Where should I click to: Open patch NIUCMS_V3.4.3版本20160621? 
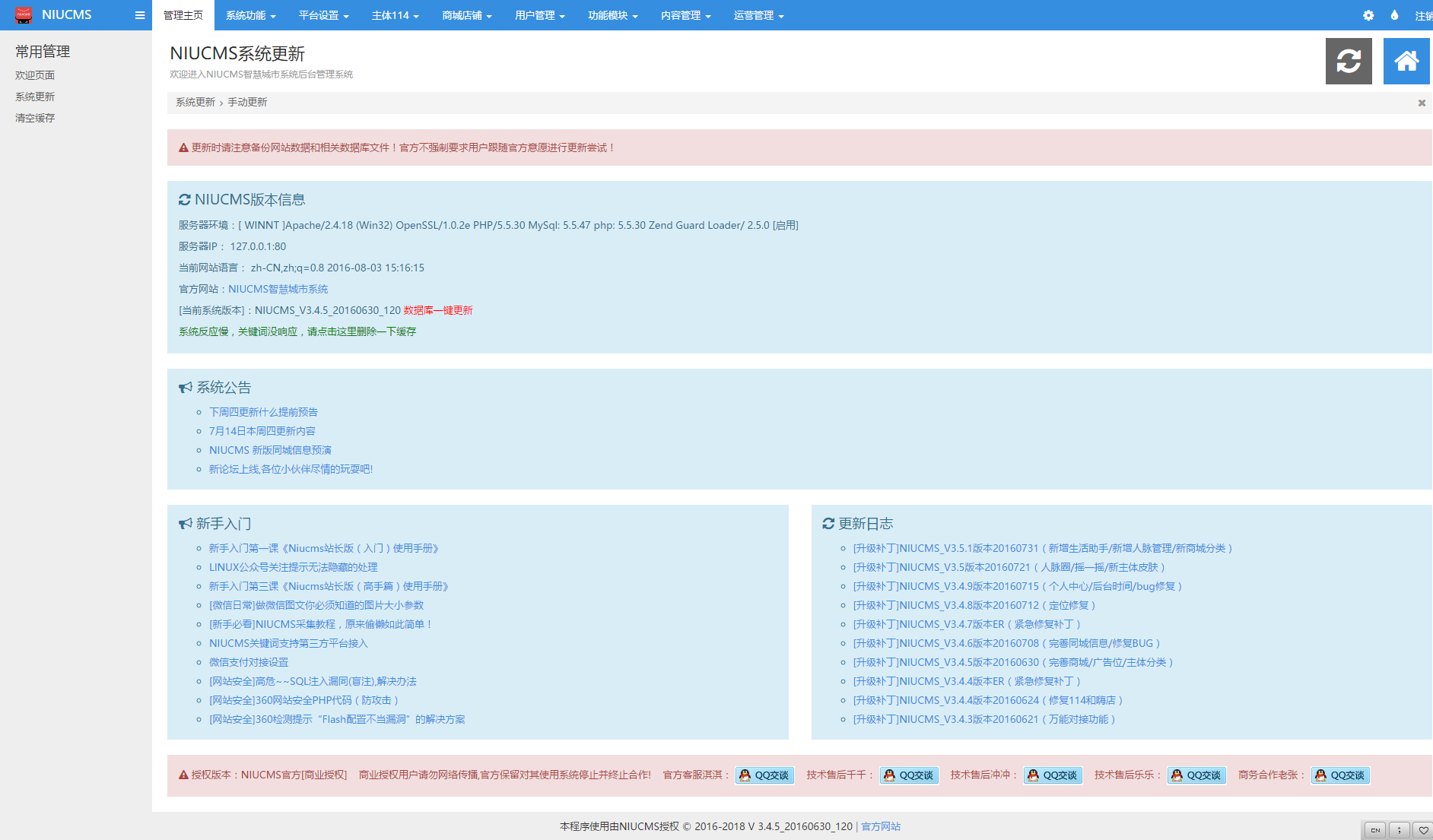point(984,719)
